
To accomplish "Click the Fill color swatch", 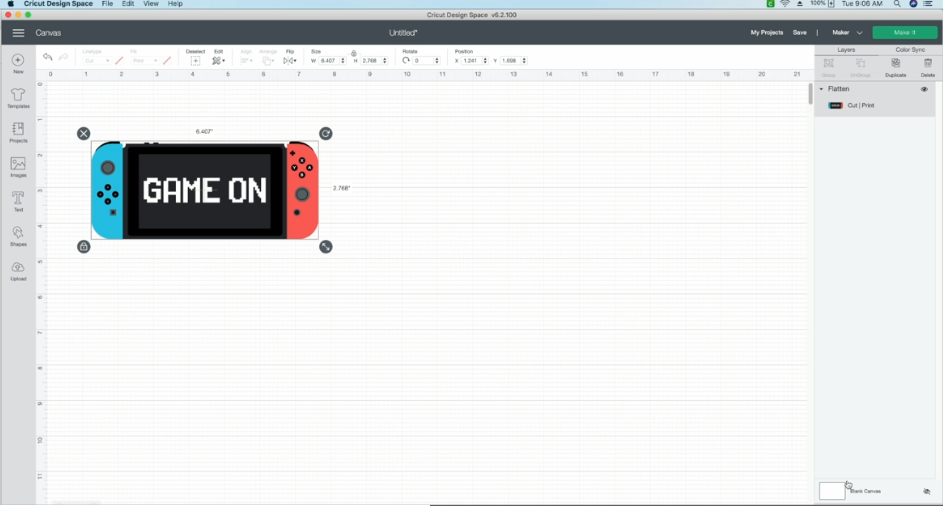I will 167,61.
